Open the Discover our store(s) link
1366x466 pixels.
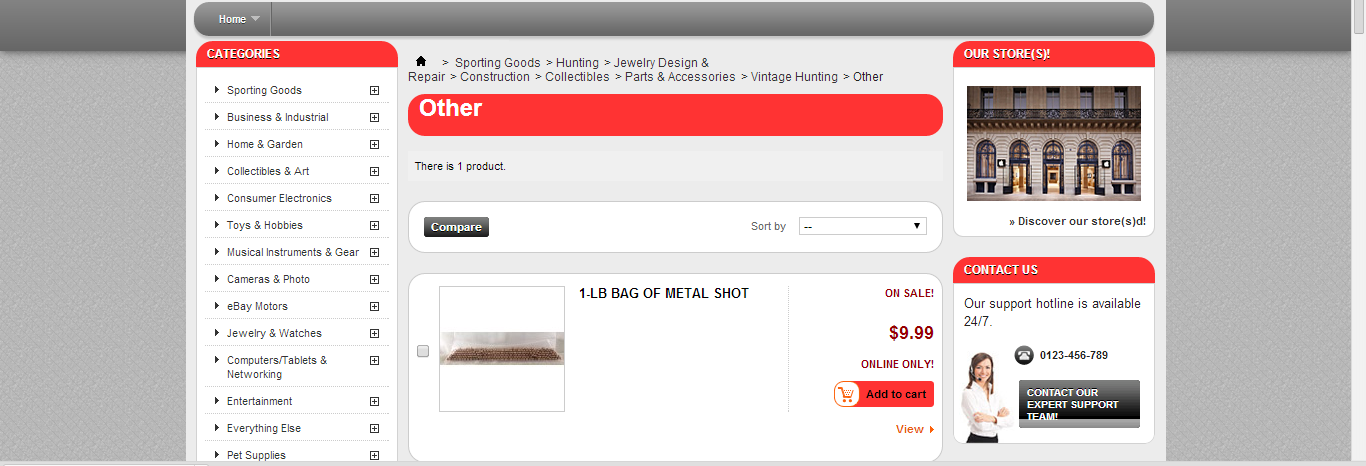[1077, 221]
